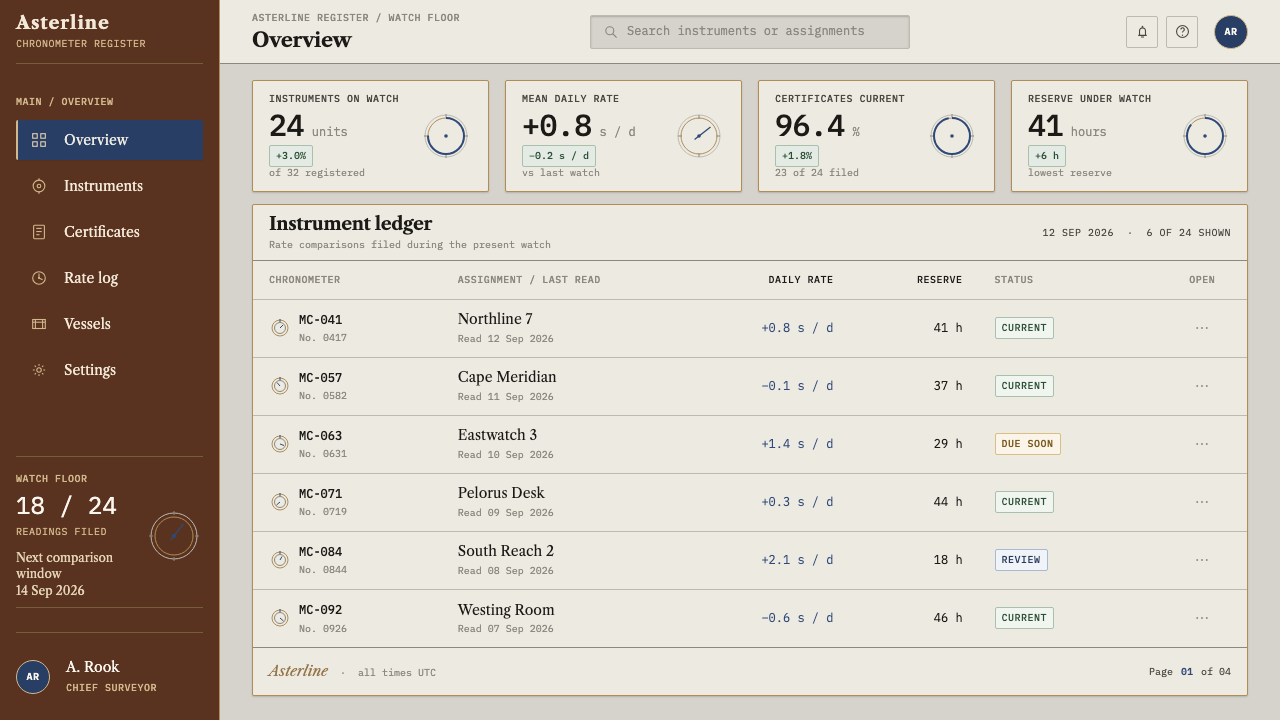1280x720 pixels.
Task: Open more options for Westing Room row
Action: (x=1202, y=618)
